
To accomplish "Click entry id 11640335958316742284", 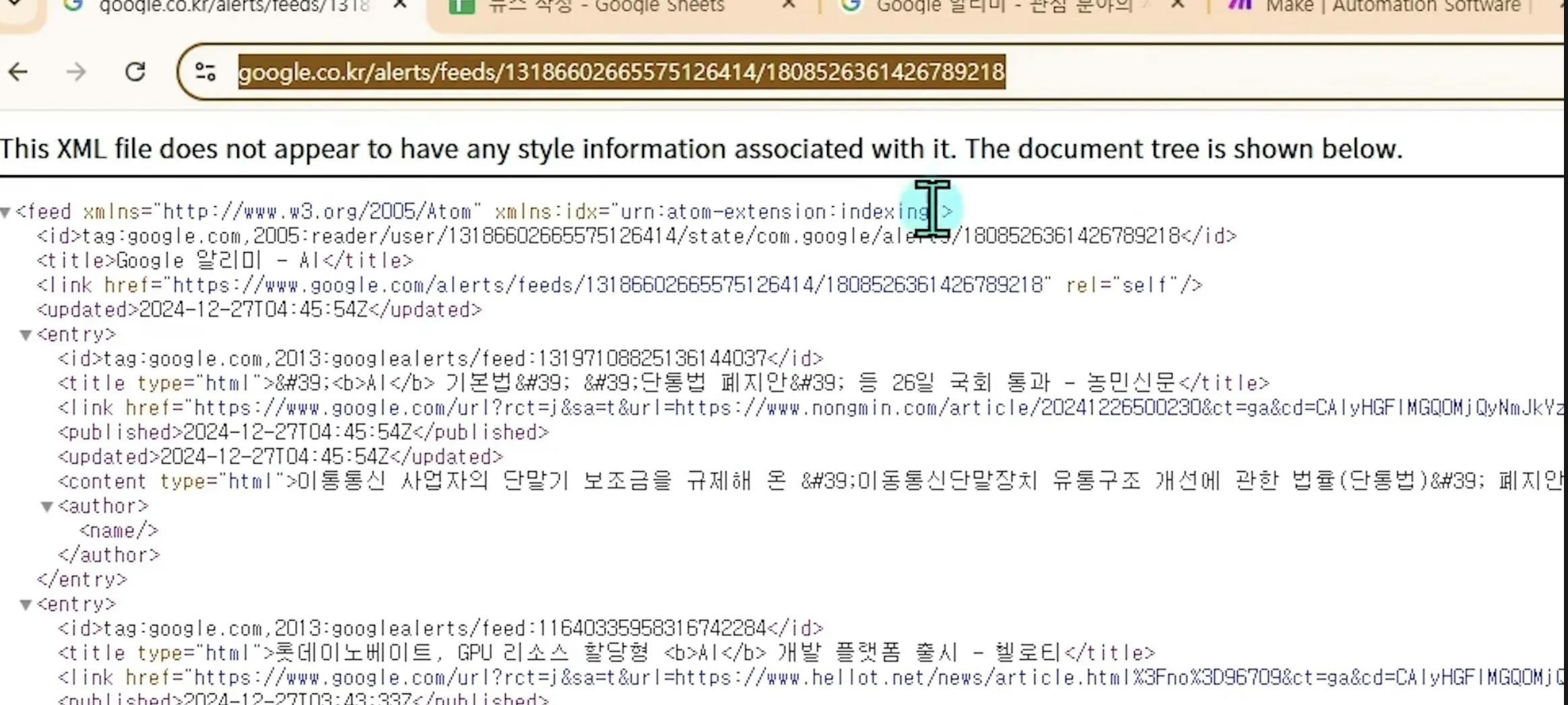I will pos(440,628).
